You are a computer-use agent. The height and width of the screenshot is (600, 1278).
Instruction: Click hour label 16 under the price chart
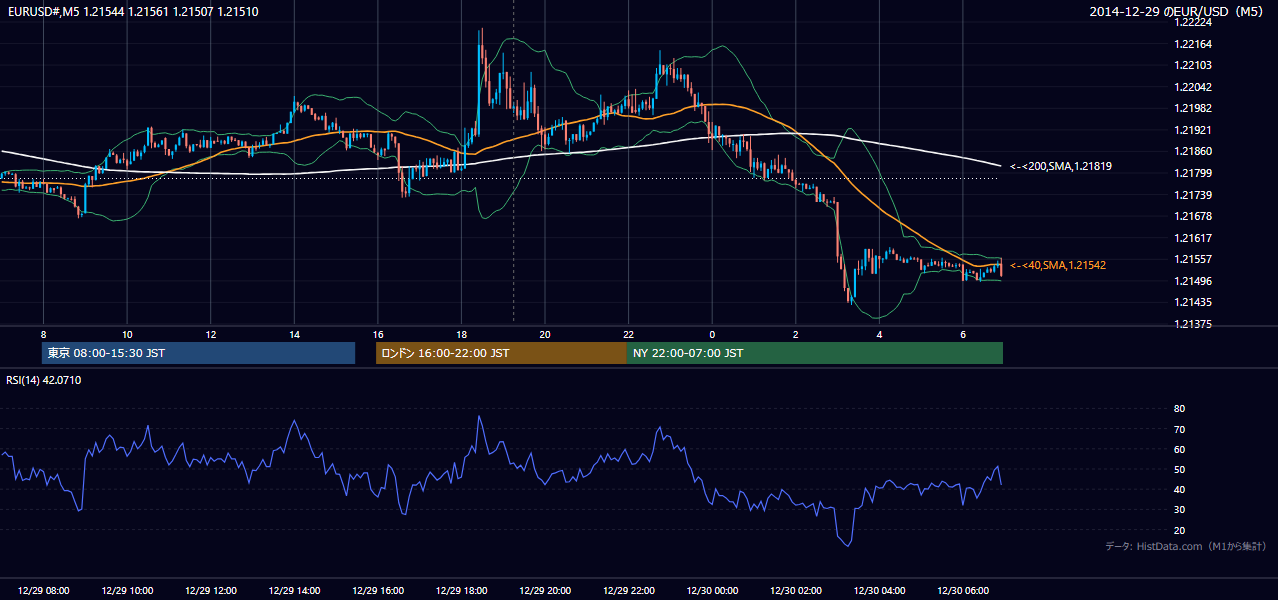[x=378, y=334]
